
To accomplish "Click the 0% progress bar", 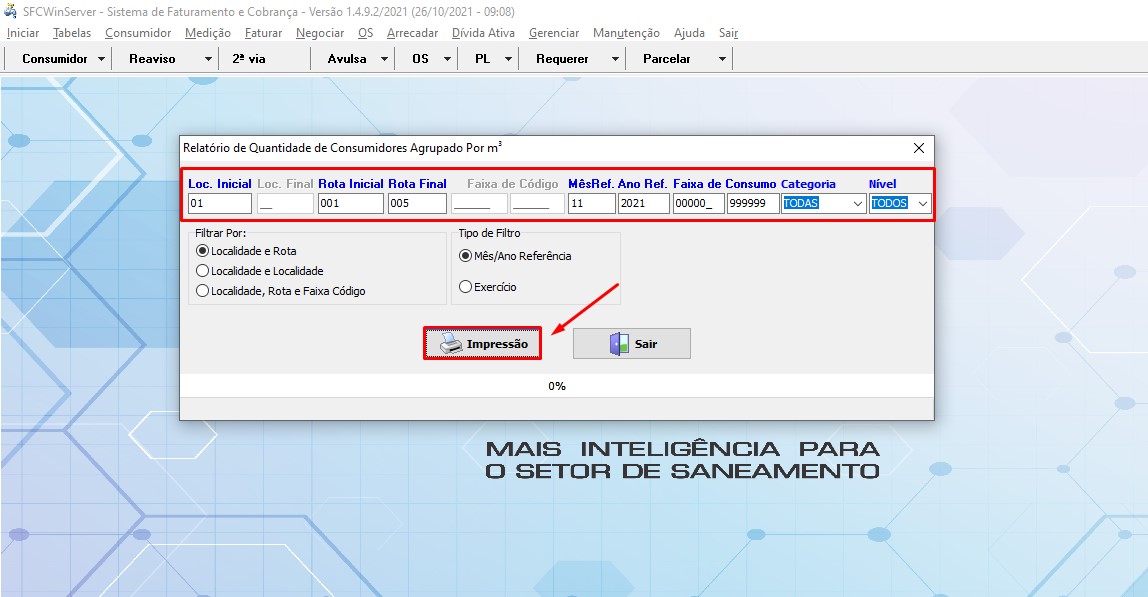I will pyautogui.click(x=557, y=386).
